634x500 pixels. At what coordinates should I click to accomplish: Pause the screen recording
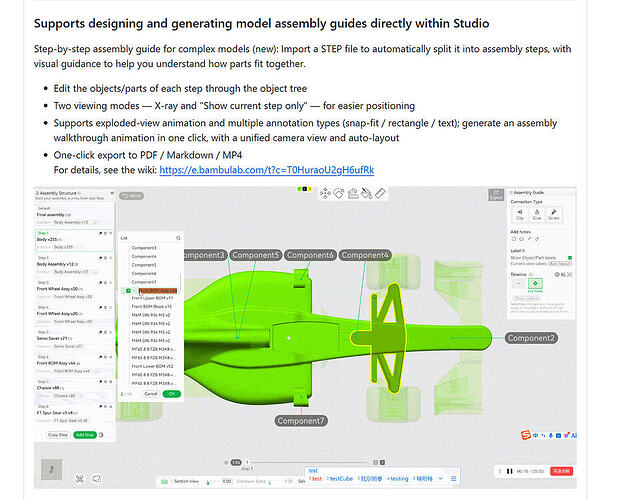point(509,471)
